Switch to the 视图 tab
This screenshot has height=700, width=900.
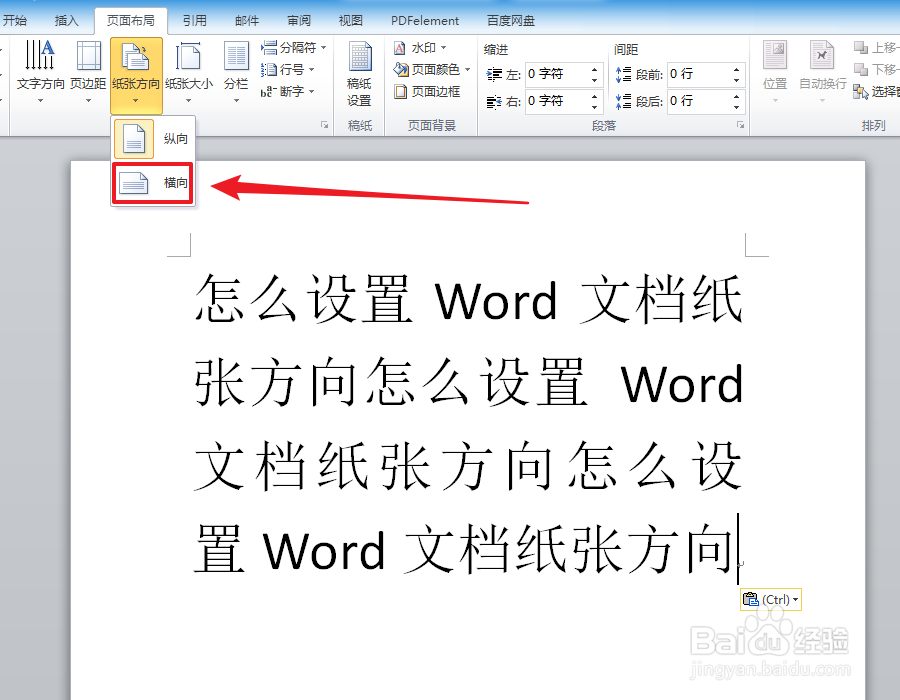(x=351, y=21)
